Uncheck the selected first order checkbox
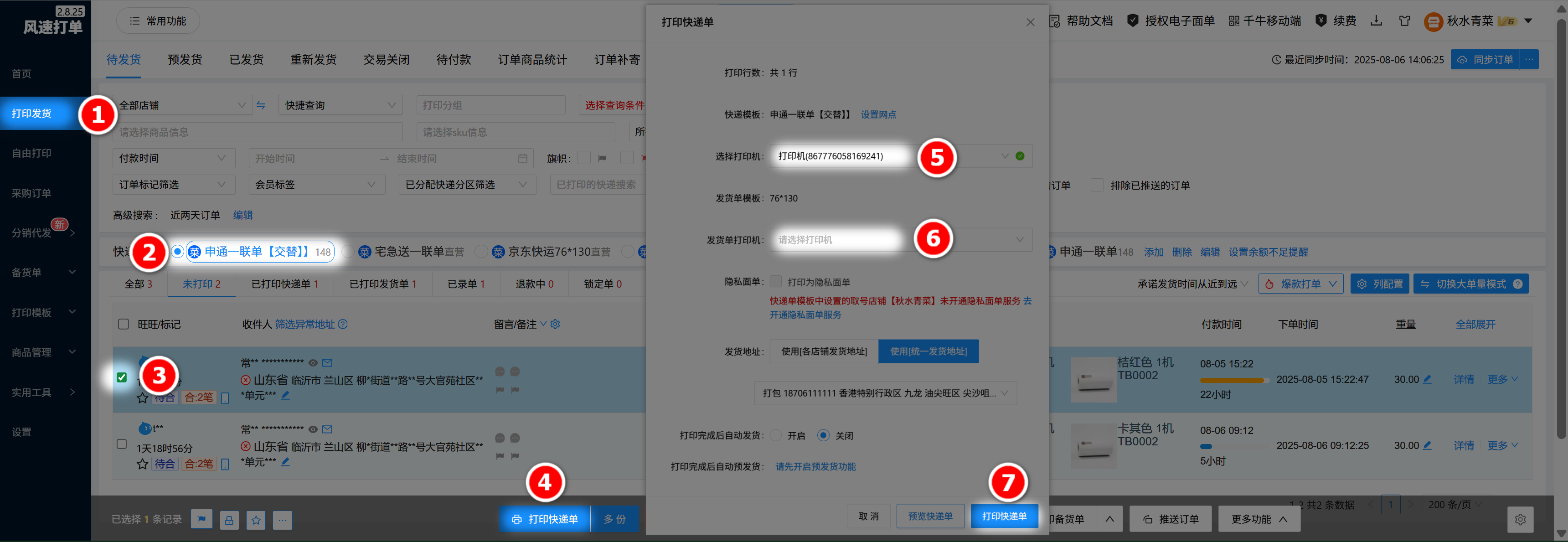1568x542 pixels. pyautogui.click(x=122, y=377)
